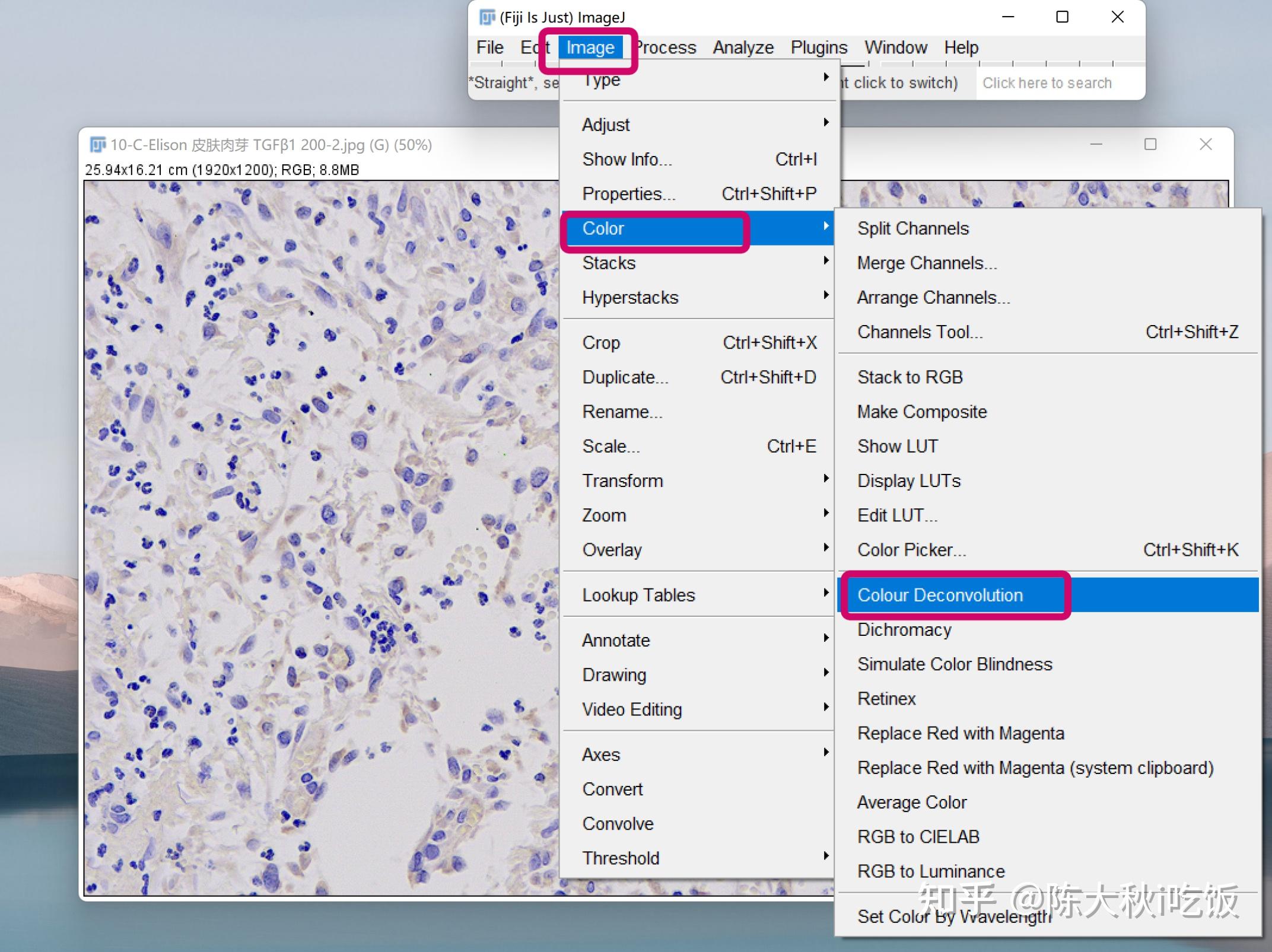Maximize the histology image window
The width and height of the screenshot is (1272, 952).
tap(1150, 145)
